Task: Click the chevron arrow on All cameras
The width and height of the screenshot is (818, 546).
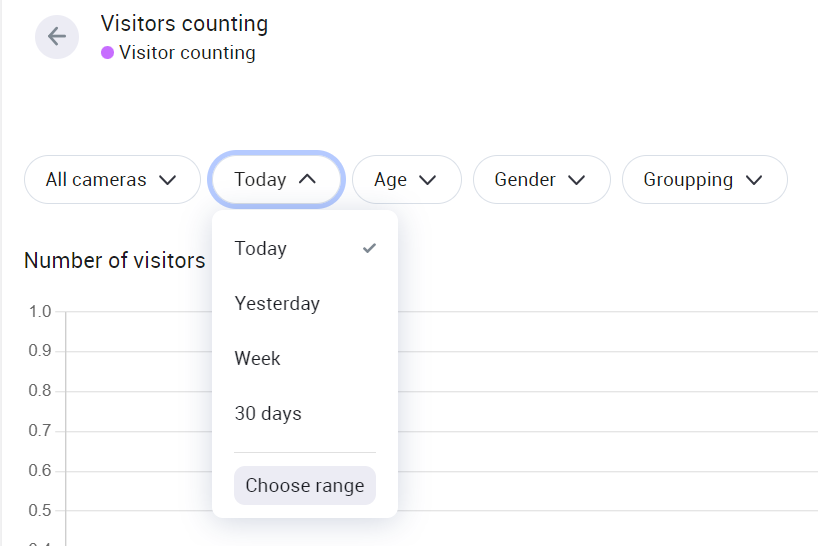Action: click(x=168, y=180)
